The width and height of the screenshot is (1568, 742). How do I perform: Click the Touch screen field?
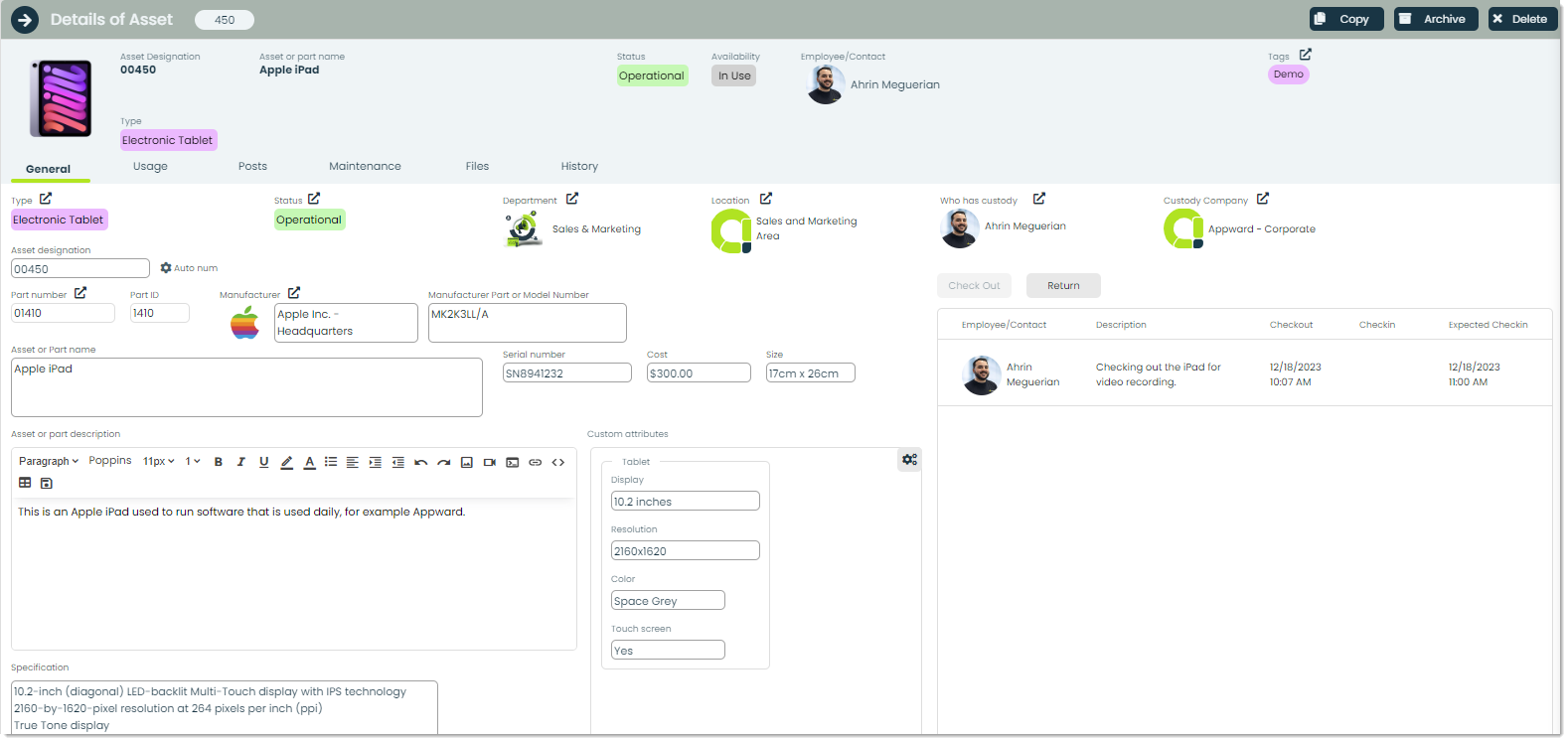click(668, 650)
